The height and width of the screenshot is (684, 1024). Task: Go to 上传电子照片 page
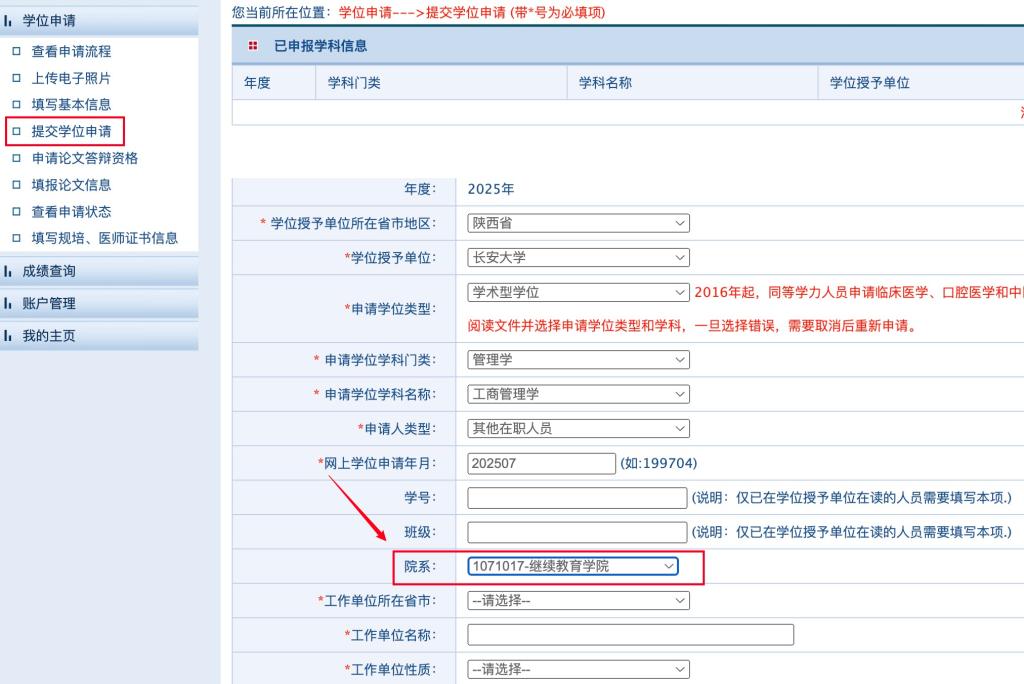[71, 78]
